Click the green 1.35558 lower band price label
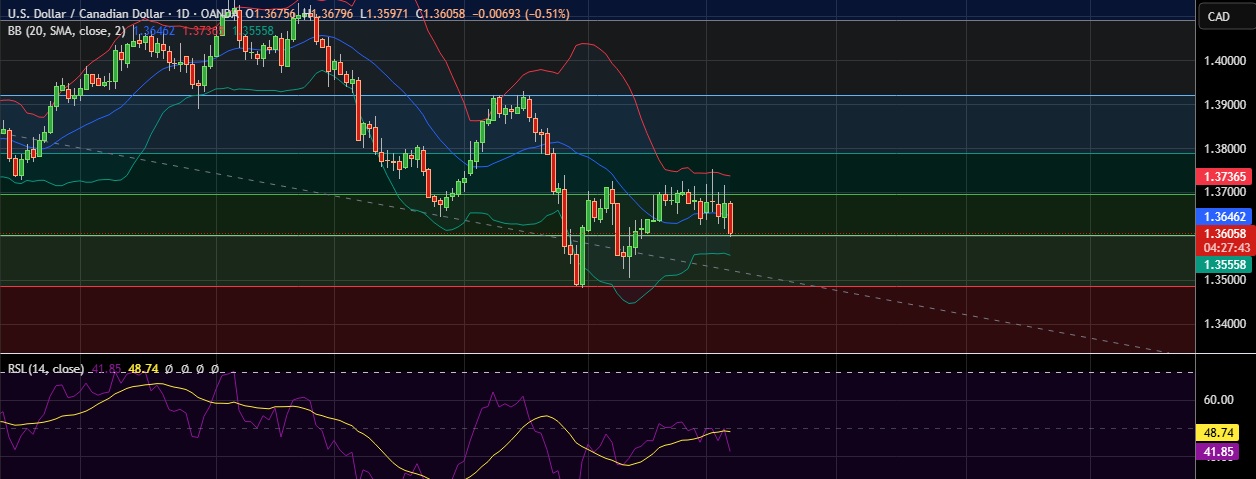1256x479 pixels. point(1224,264)
